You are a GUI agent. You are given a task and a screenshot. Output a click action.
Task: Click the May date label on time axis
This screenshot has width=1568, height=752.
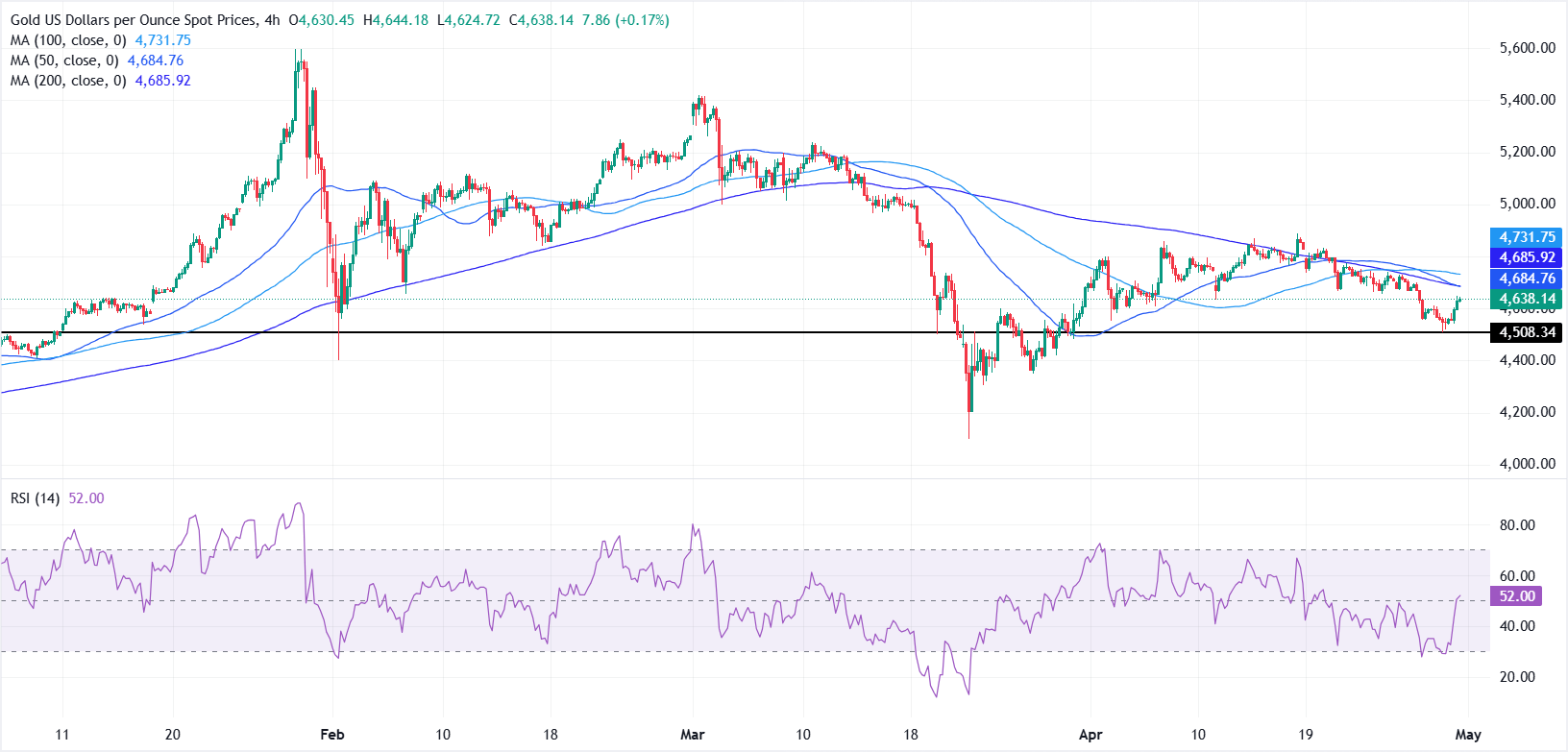pos(1467,735)
